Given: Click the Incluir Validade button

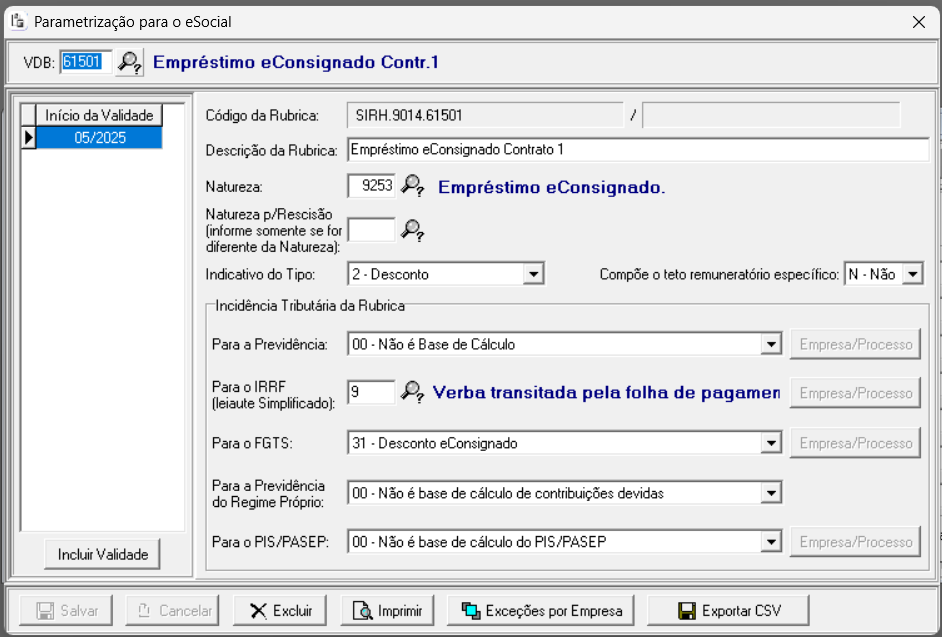Looking at the screenshot, I should tap(102, 554).
